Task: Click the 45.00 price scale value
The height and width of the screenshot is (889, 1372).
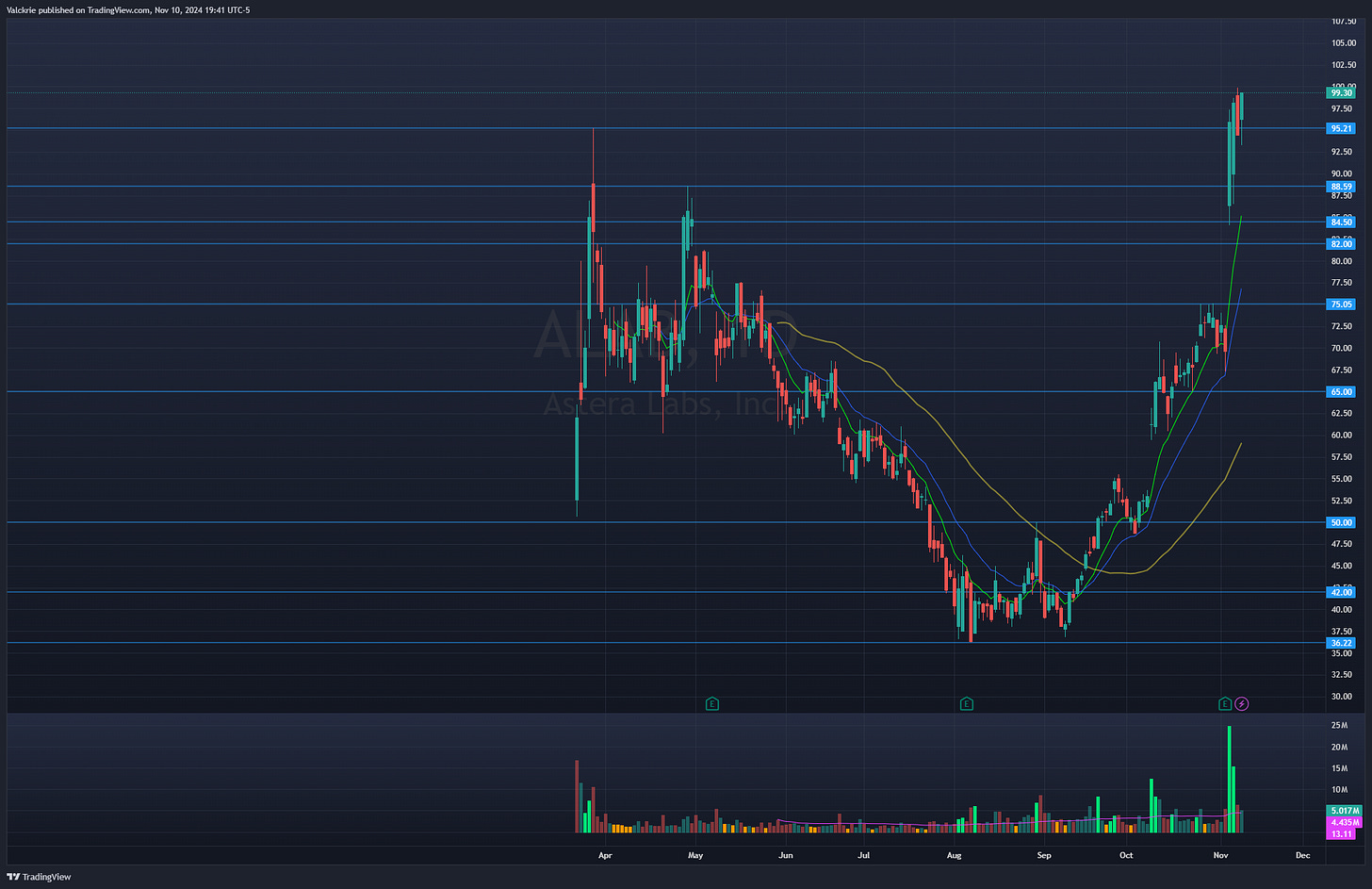Action: (x=1341, y=566)
